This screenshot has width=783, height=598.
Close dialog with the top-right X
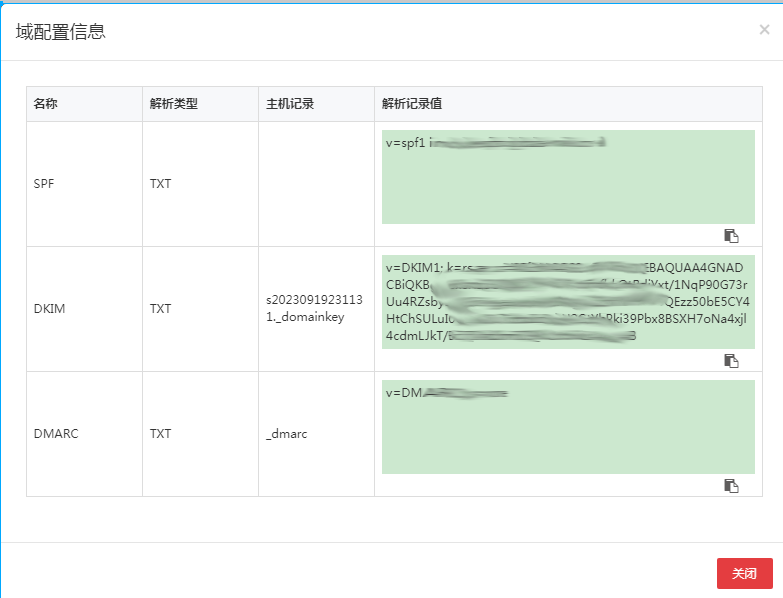coord(764,30)
